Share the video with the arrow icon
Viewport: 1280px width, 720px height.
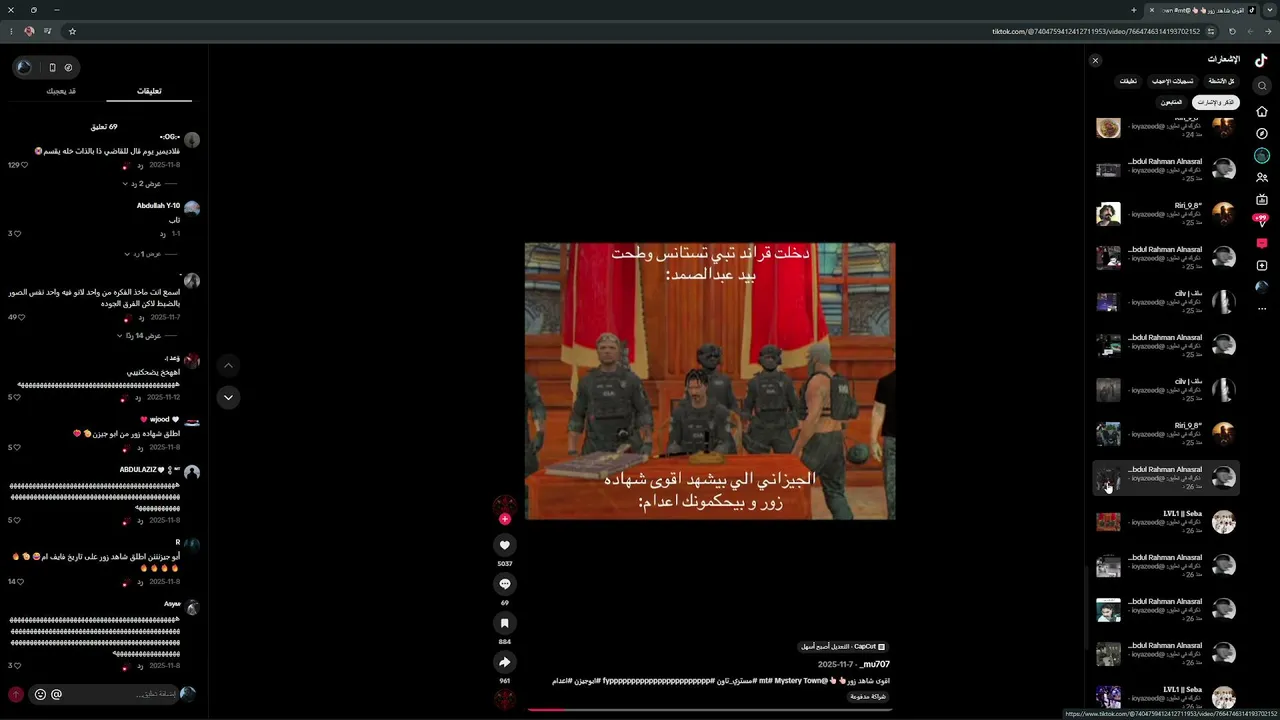pyautogui.click(x=505, y=662)
